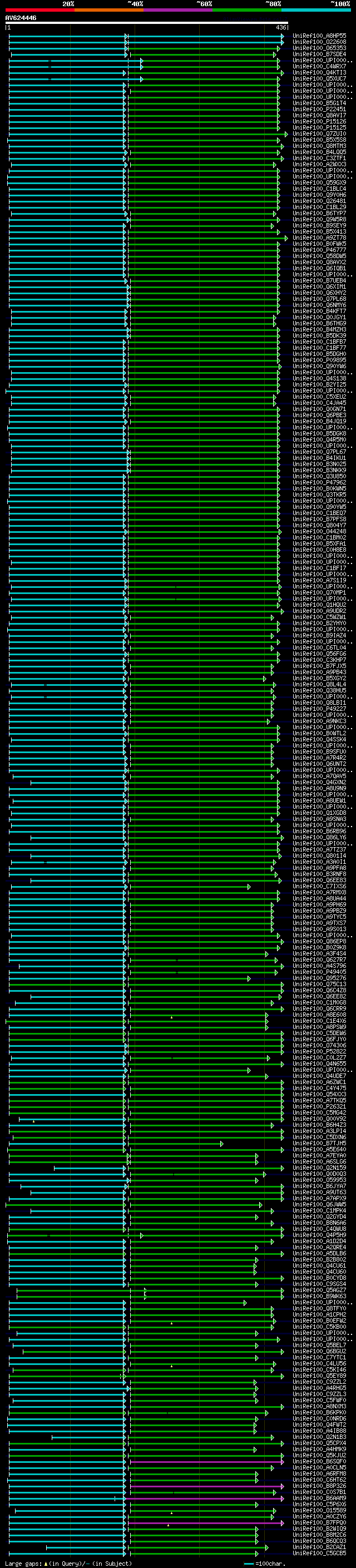Image resolution: width=356 pixels, height=1568 pixels.
Task: Select the UniRef100_A9ZT78 label
Action: (x=319, y=238)
